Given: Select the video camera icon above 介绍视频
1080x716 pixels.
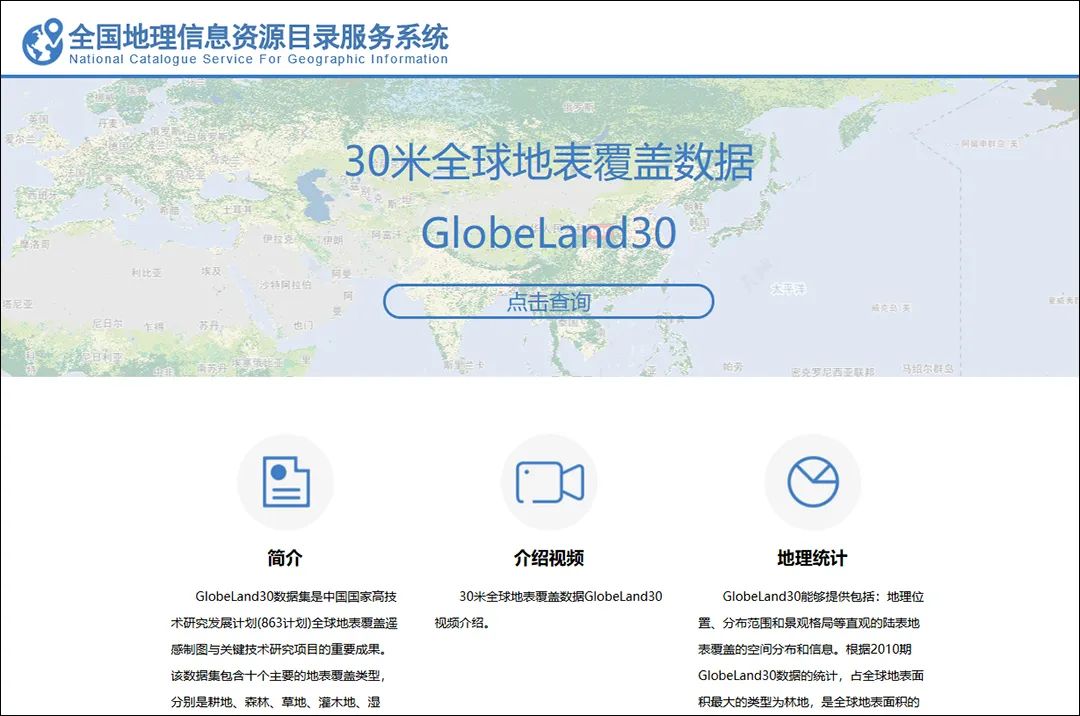Looking at the screenshot, I should pyautogui.click(x=549, y=481).
